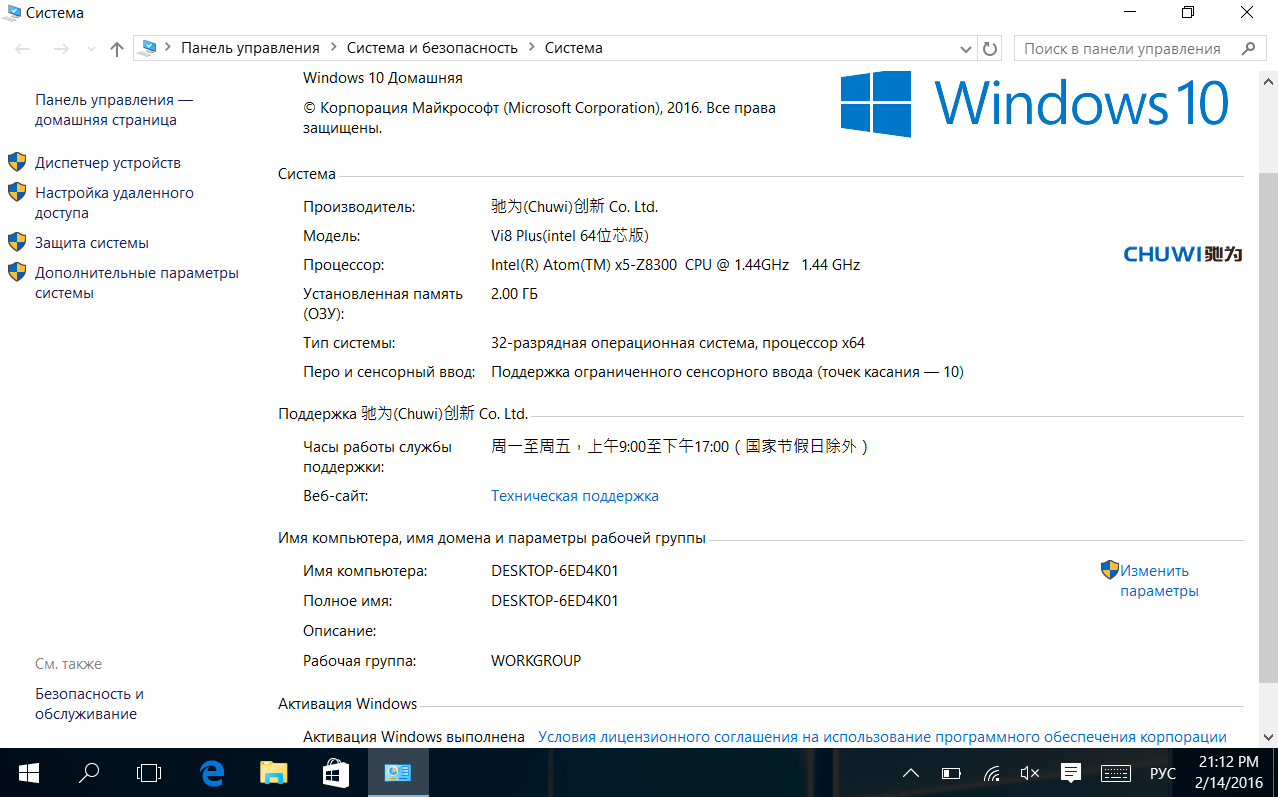Viewport: 1278px width, 797px height.
Task: Go to Панель управления домашняя страница
Action: [x=114, y=110]
